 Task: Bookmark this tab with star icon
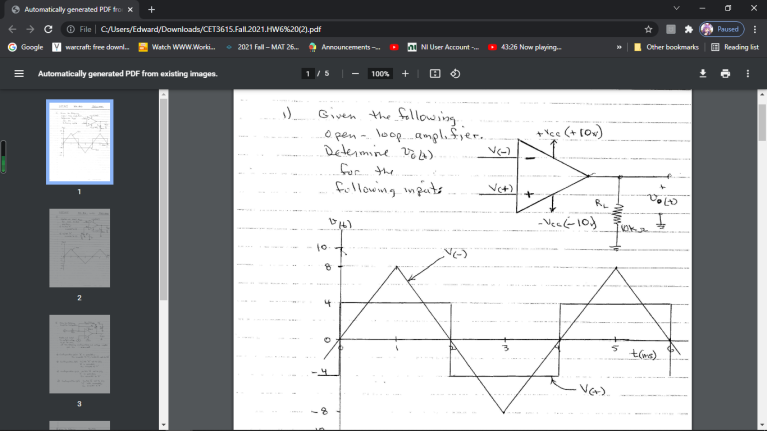coord(648,29)
